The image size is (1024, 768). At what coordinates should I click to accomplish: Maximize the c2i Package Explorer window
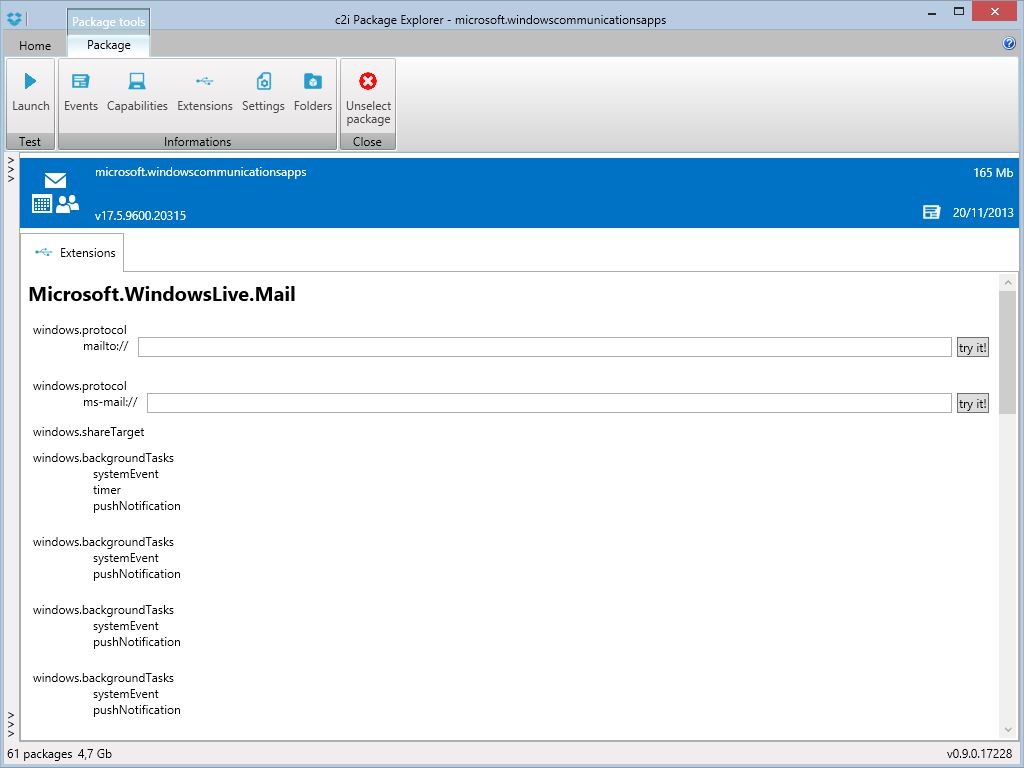tap(959, 11)
